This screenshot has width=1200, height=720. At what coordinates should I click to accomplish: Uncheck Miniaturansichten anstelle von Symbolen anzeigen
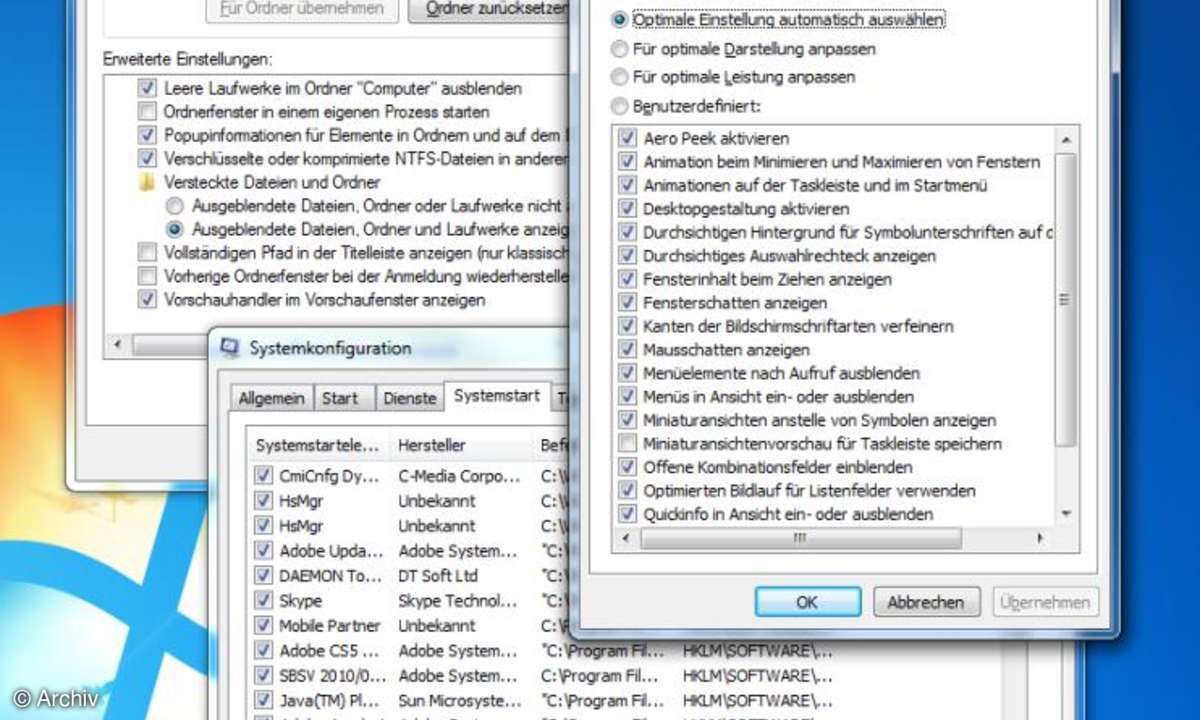(627, 420)
